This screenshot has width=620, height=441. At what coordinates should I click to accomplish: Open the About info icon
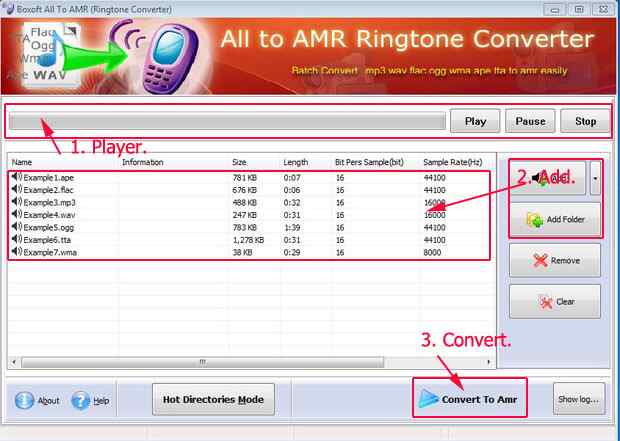click(25, 400)
